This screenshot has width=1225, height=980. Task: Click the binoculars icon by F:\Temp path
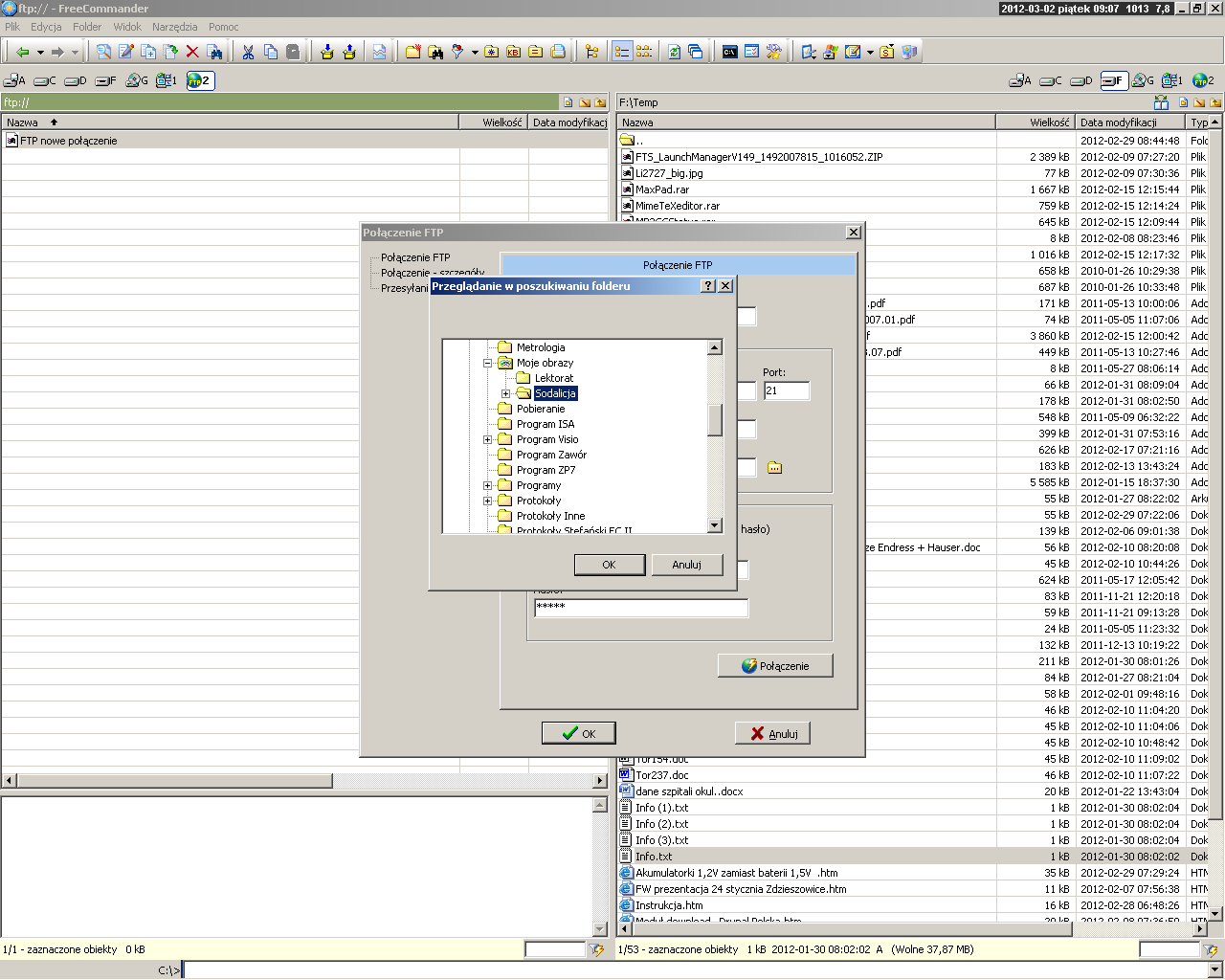click(x=1162, y=102)
